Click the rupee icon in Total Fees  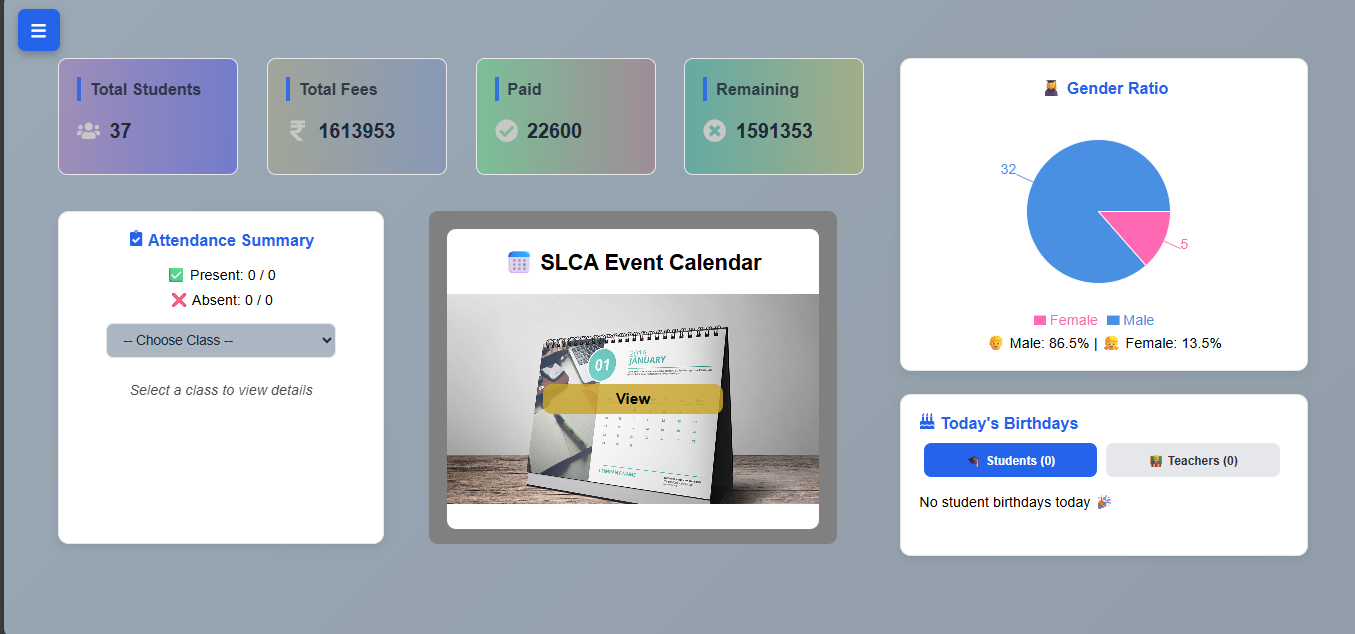(x=297, y=131)
